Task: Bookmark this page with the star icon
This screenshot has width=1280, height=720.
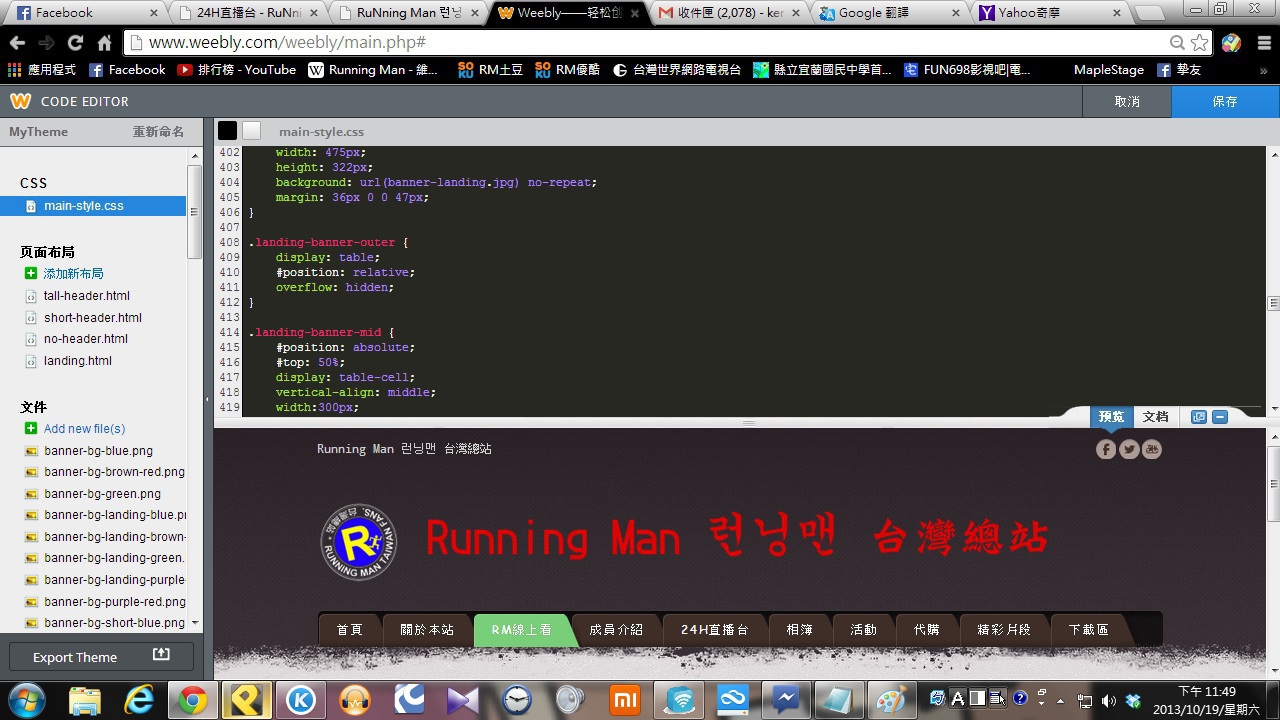Action: point(1199,43)
